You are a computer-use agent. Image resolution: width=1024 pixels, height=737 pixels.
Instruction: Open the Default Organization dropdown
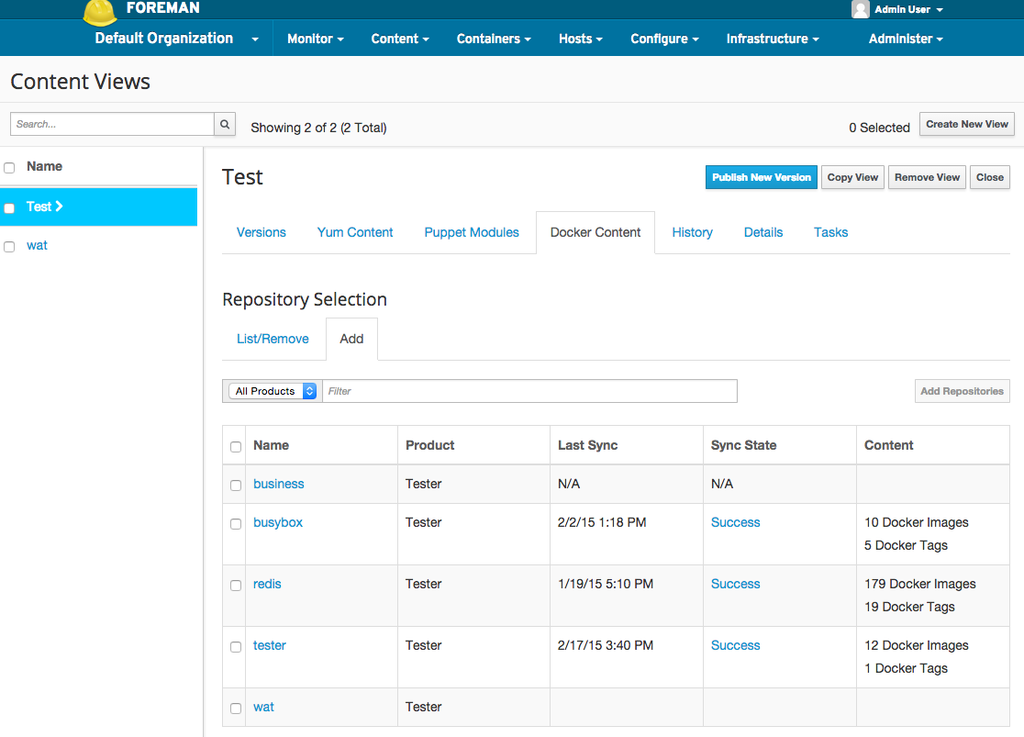(x=177, y=39)
